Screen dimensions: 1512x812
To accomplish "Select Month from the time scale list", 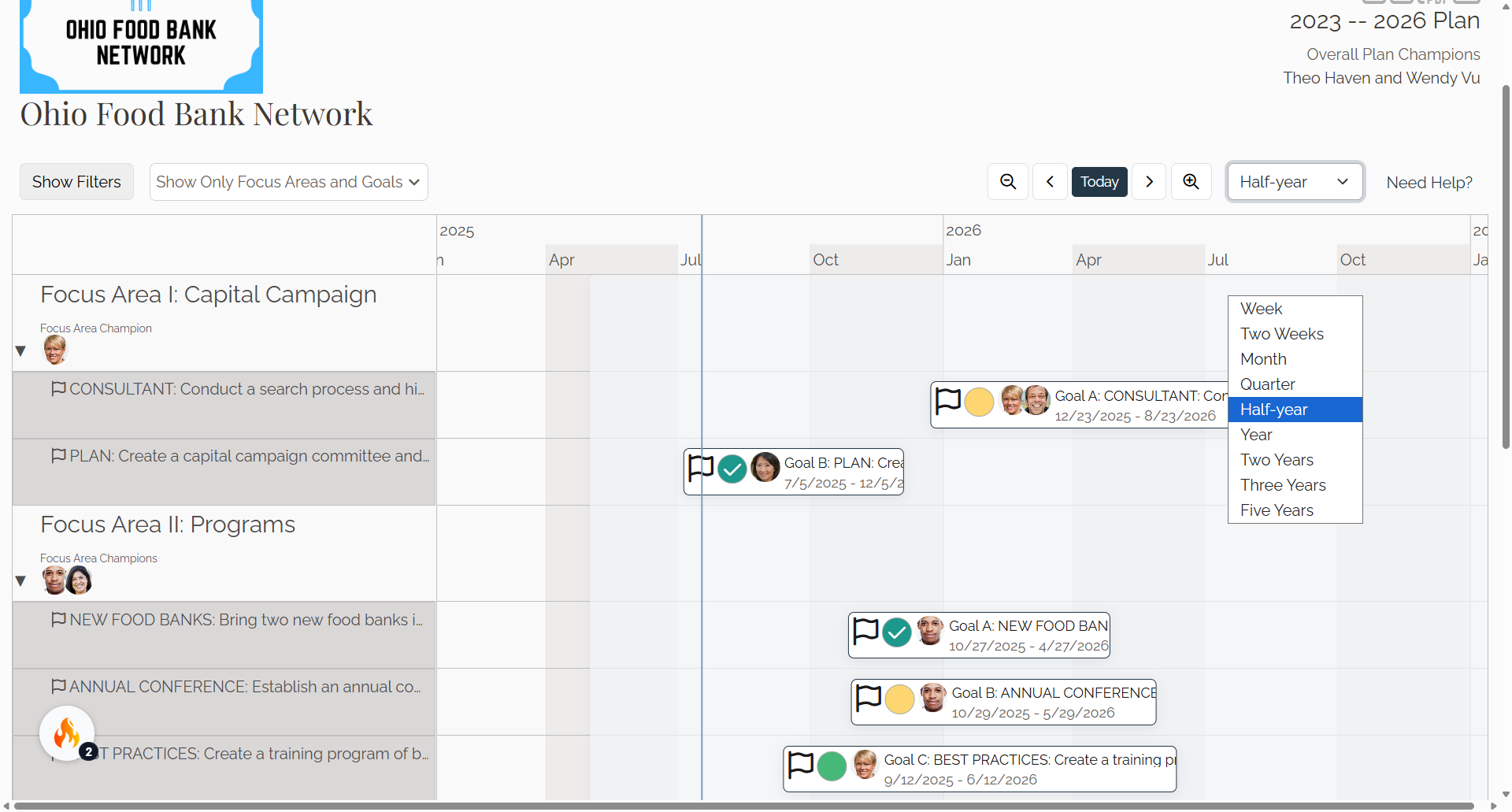I will [x=1295, y=359].
